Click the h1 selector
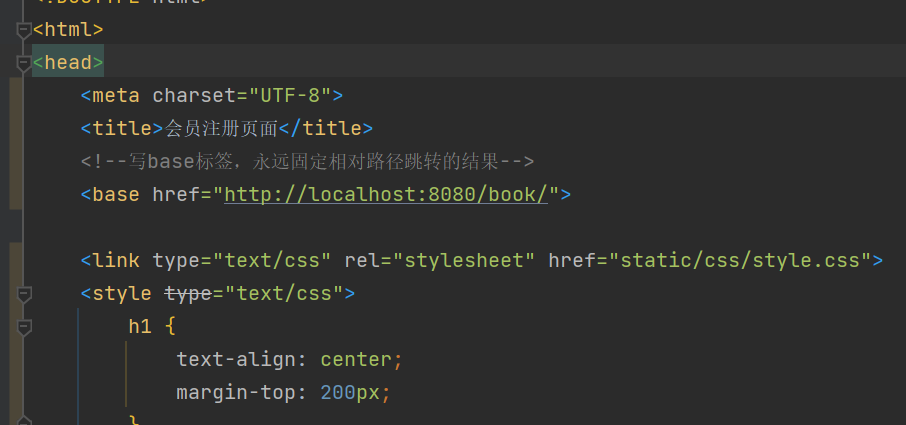The image size is (906, 425). coord(140,327)
